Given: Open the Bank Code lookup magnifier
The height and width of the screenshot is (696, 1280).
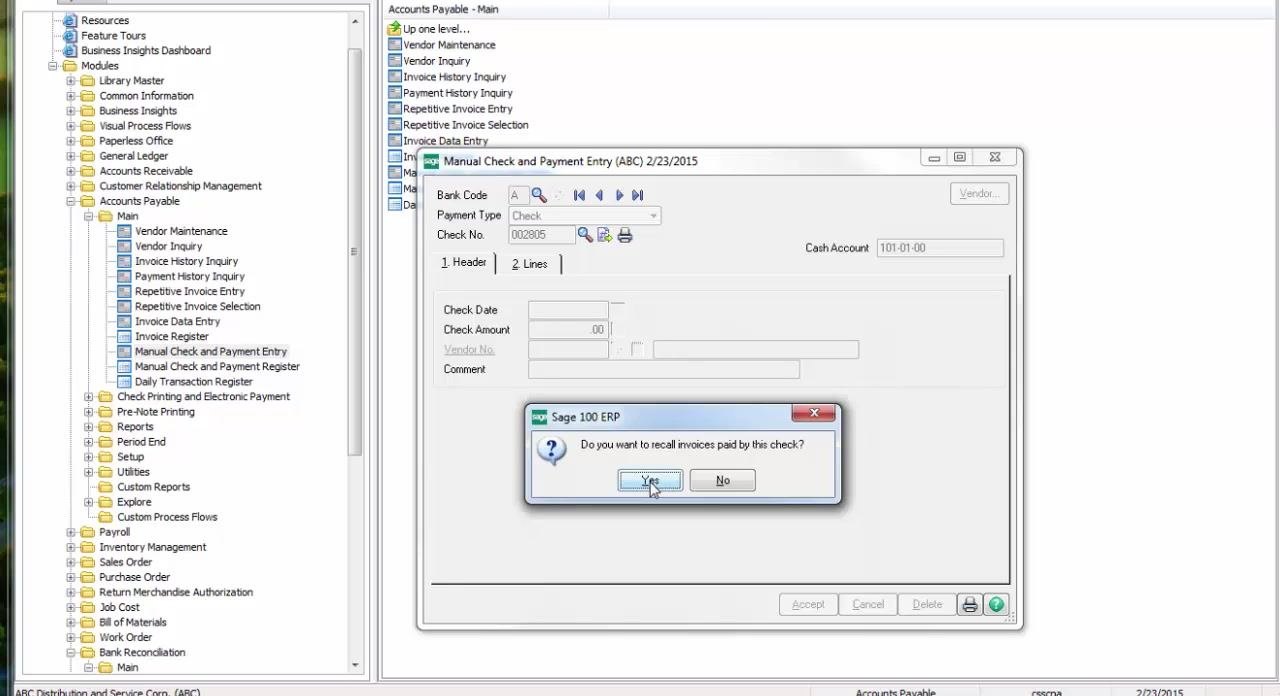Looking at the screenshot, I should click(539, 195).
